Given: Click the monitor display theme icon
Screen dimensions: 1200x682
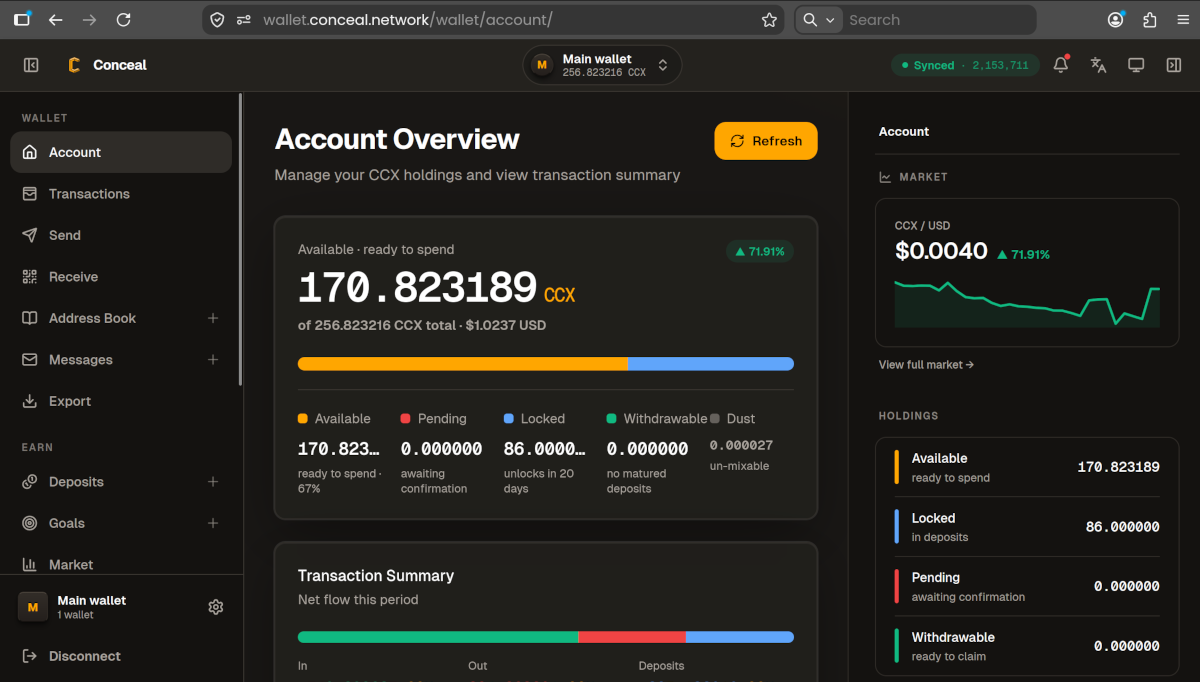Looking at the screenshot, I should (x=1136, y=65).
